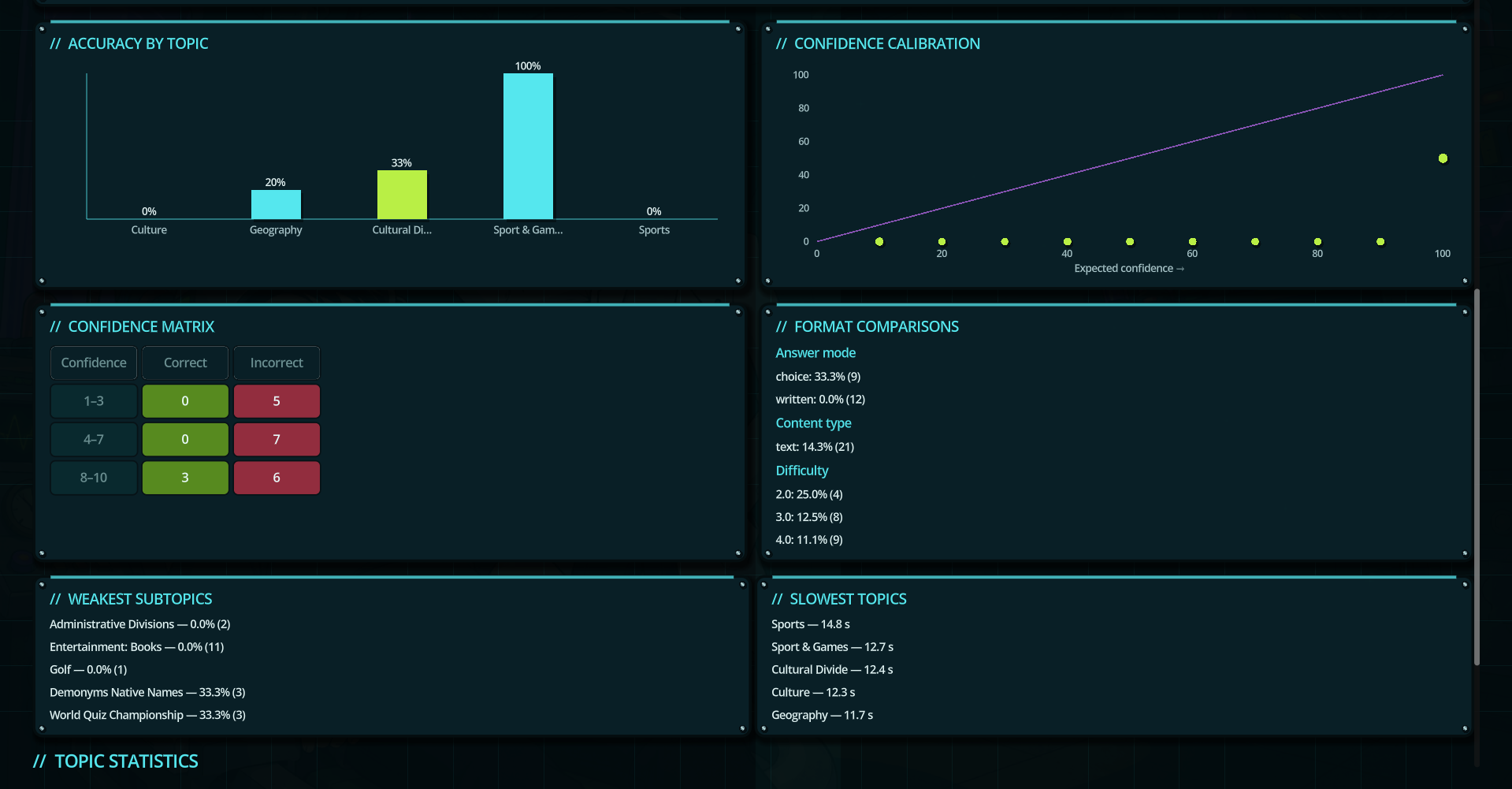Click calibration dot at 100 confidence
1512x789 pixels.
(1443, 158)
